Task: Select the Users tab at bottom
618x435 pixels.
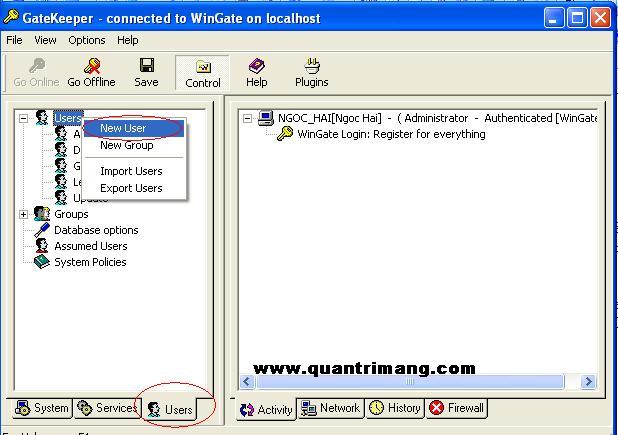Action: (x=170, y=409)
